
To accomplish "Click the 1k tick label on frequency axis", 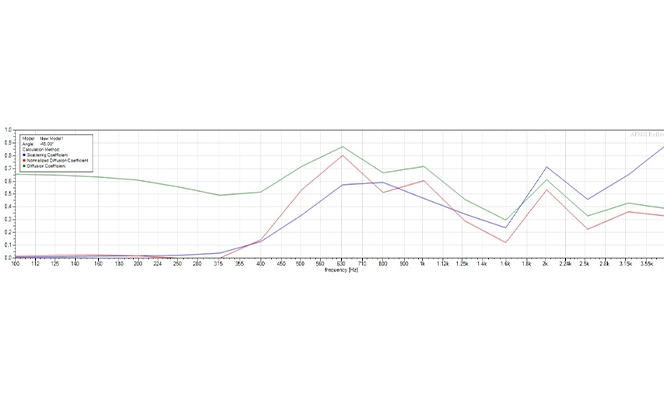I will click(x=424, y=264).
